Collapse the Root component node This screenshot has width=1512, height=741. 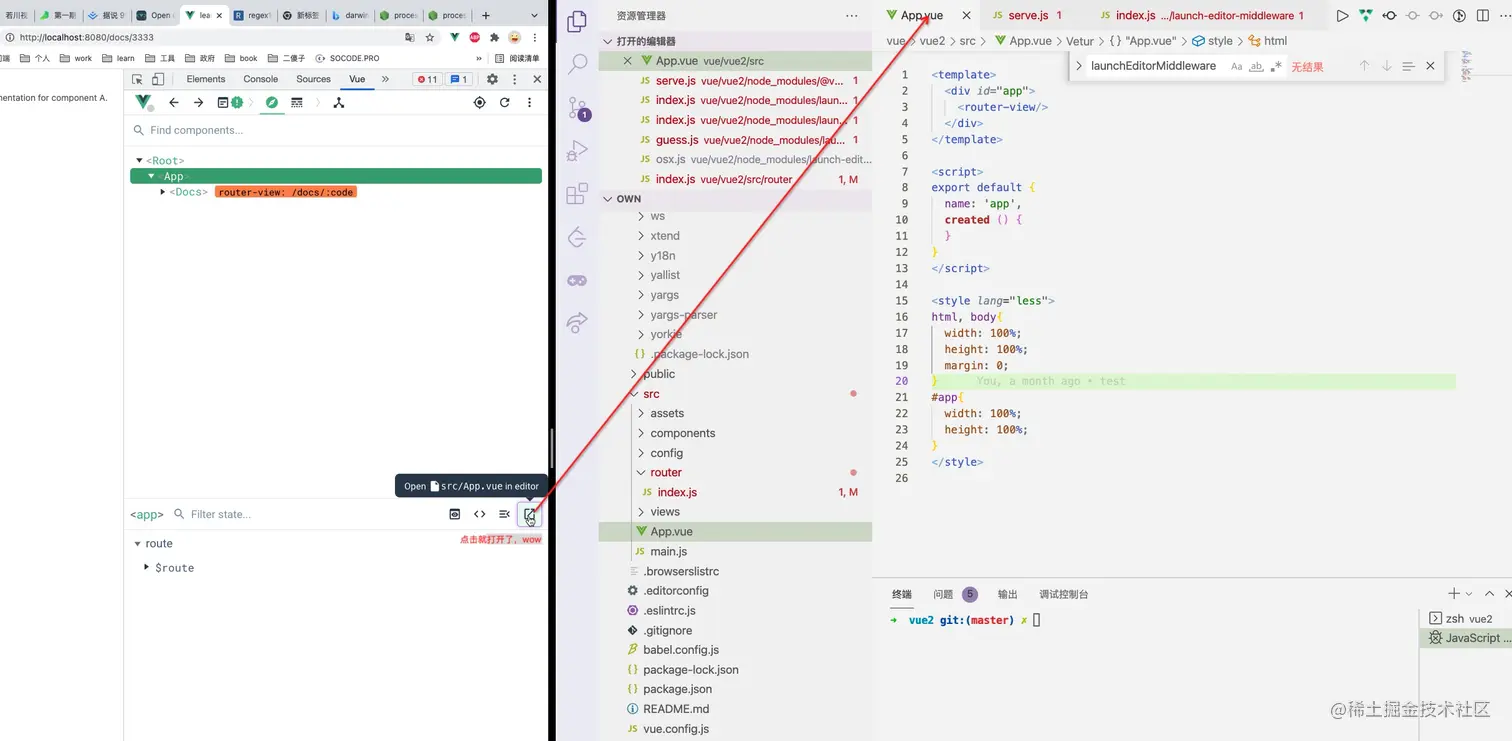tap(139, 161)
